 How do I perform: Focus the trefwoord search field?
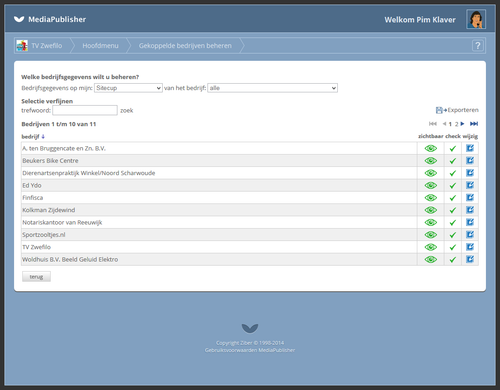click(x=85, y=110)
